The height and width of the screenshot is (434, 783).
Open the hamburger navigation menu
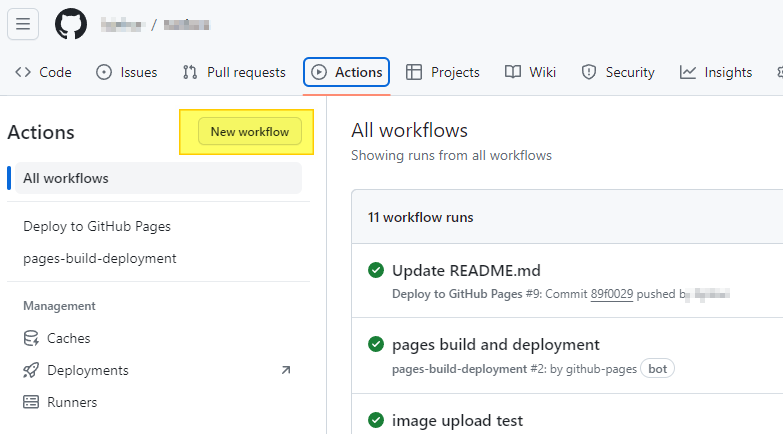23,23
